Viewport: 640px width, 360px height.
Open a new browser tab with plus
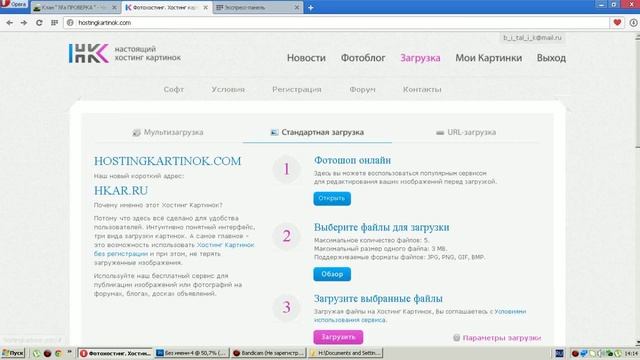coord(311,7)
